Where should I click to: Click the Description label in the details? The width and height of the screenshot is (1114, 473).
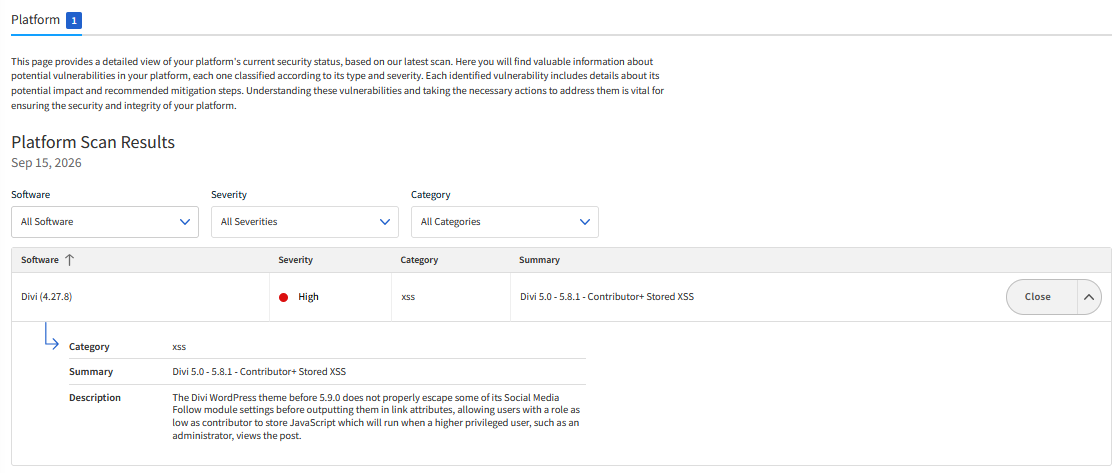click(94, 397)
